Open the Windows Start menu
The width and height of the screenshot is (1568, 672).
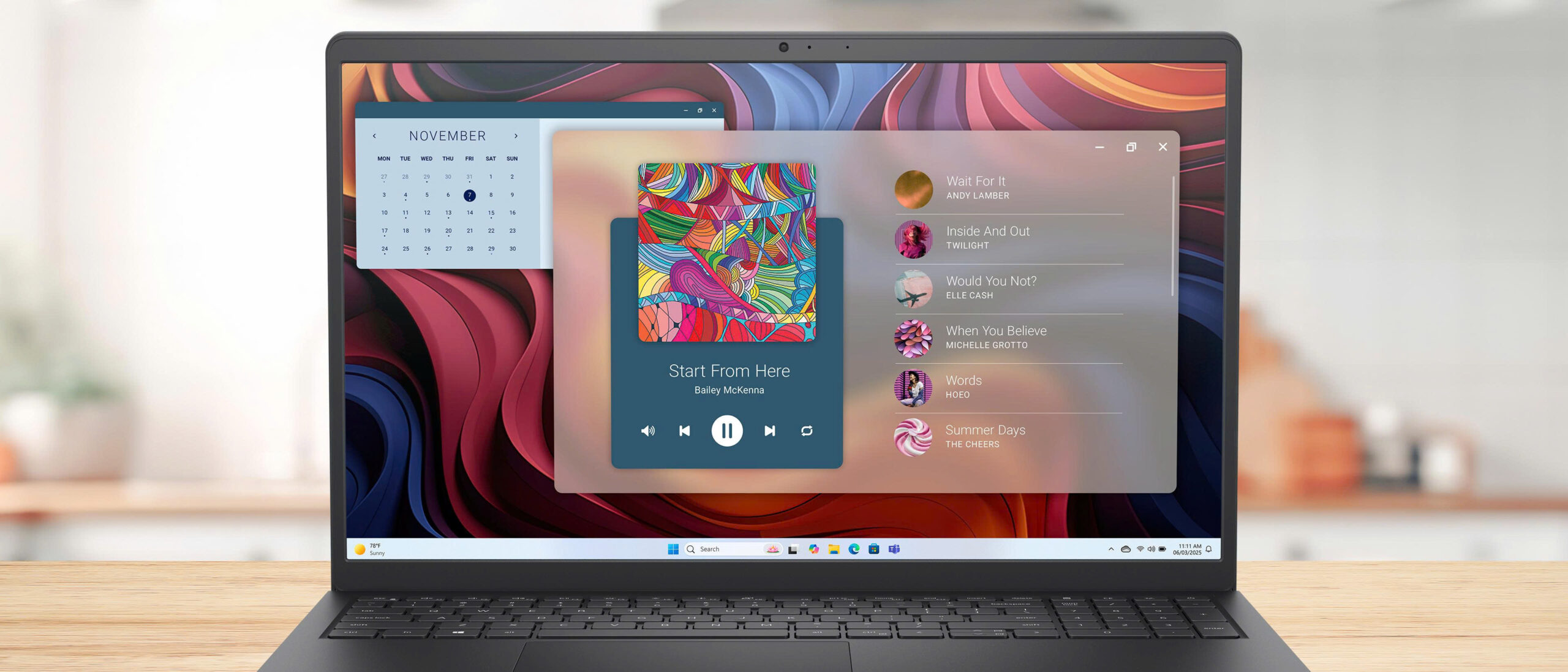tap(673, 549)
